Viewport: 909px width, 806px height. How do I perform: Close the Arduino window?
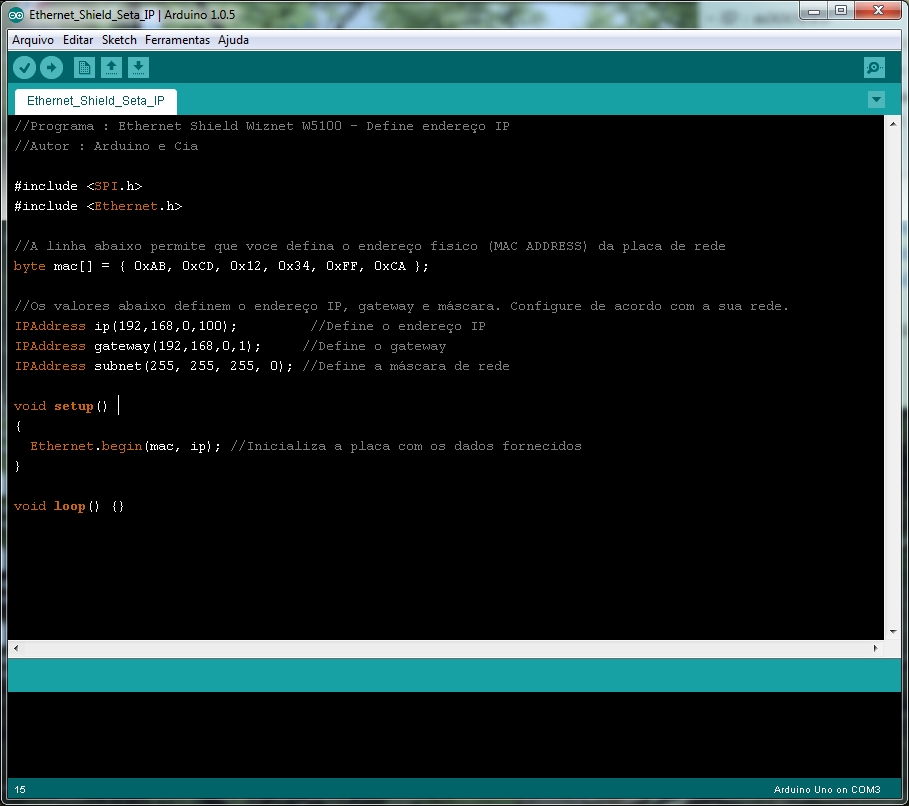click(878, 11)
